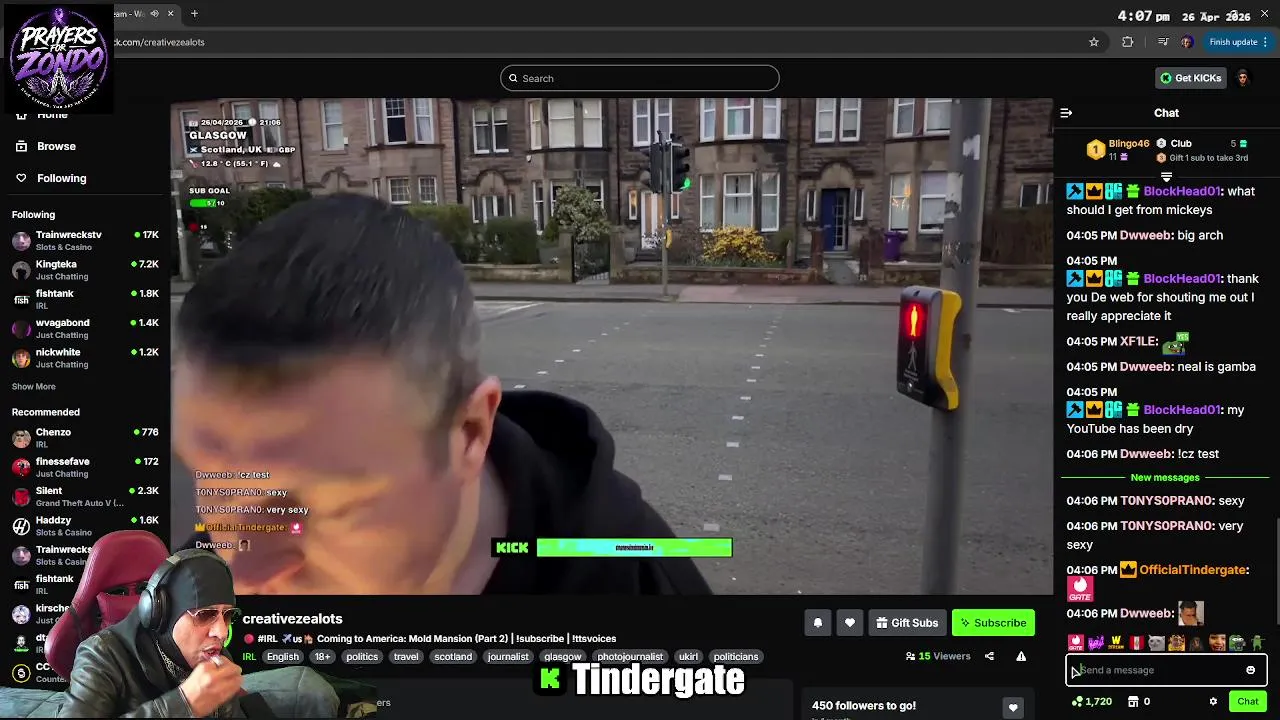Click the heart on followers goal card
Screen dimensions: 1280x720
(1013, 707)
